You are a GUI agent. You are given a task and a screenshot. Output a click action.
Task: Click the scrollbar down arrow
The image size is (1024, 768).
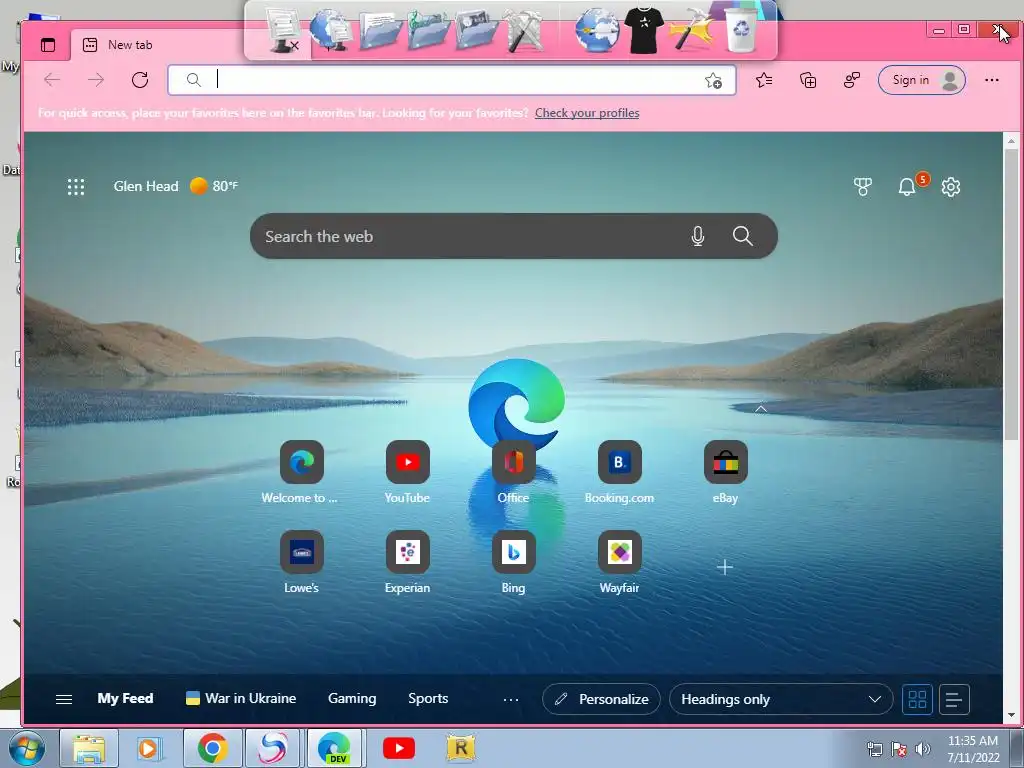[1011, 715]
